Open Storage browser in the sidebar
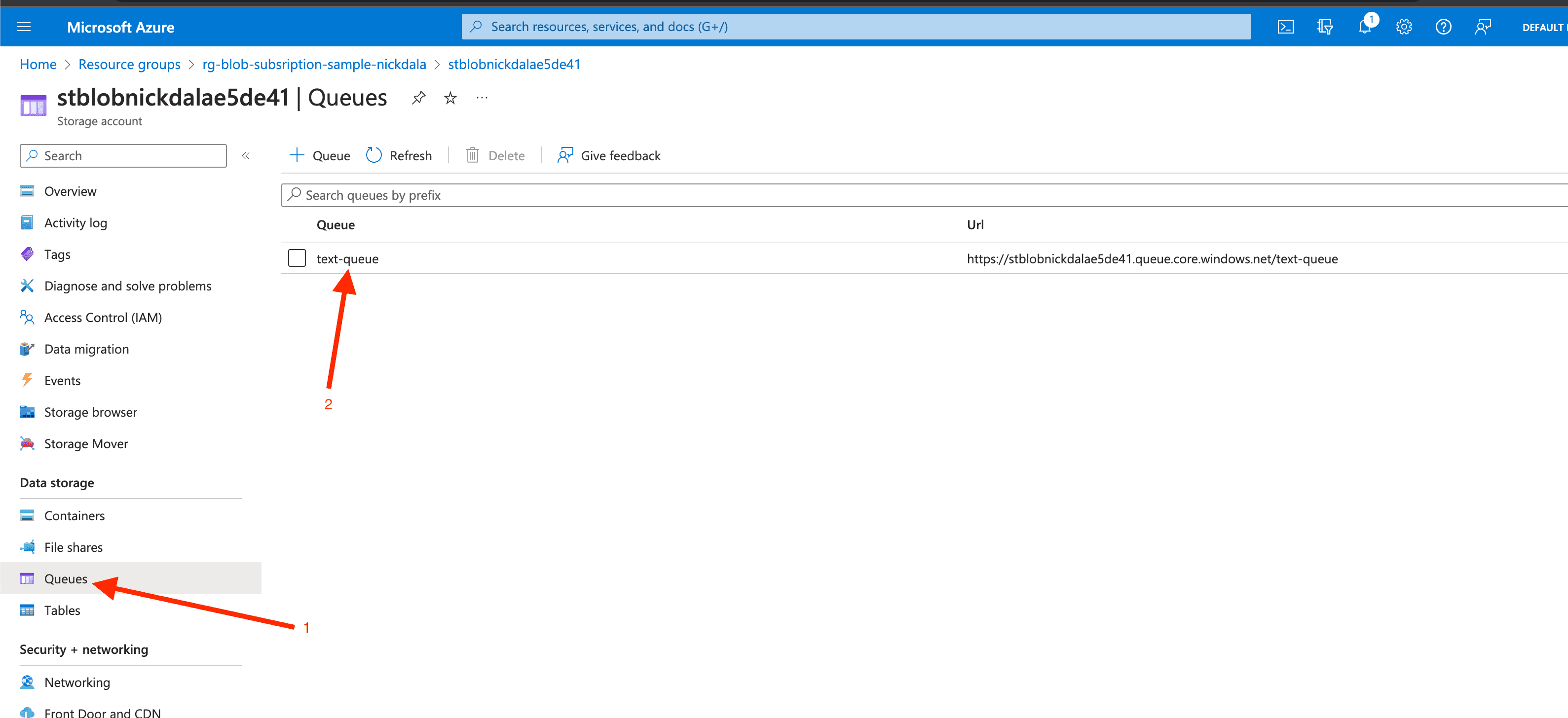 coord(90,413)
